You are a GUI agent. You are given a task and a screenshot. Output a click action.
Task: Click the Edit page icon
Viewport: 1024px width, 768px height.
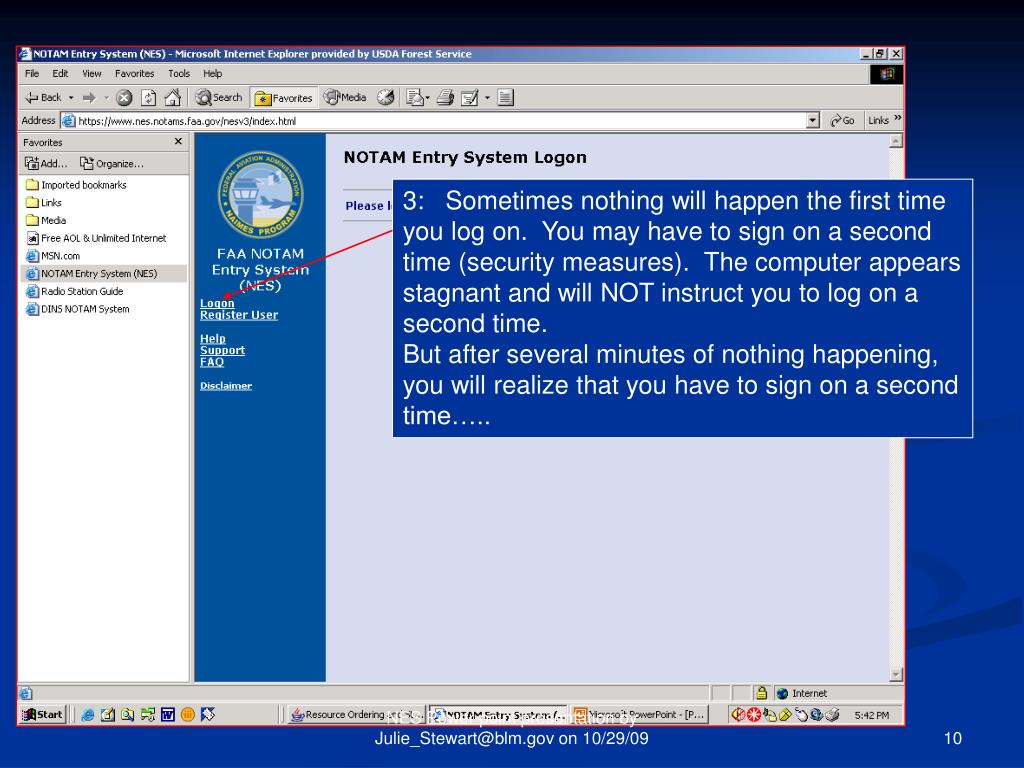[x=470, y=98]
